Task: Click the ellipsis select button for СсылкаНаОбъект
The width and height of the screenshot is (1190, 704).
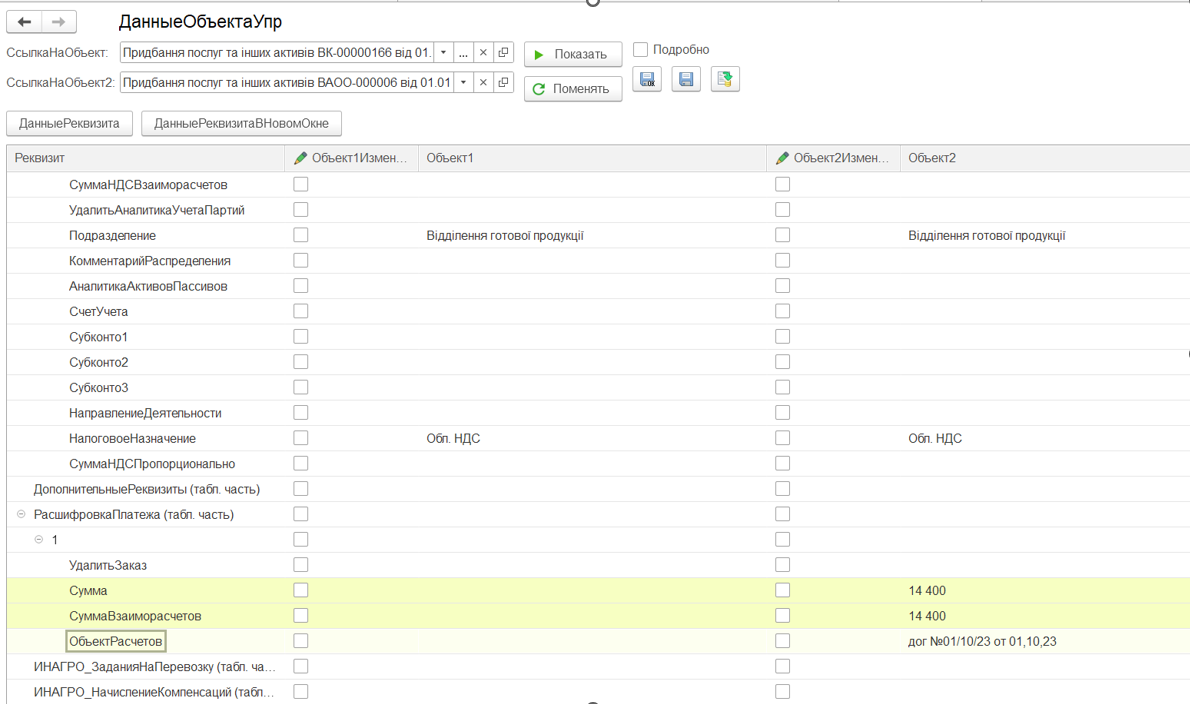Action: point(463,52)
